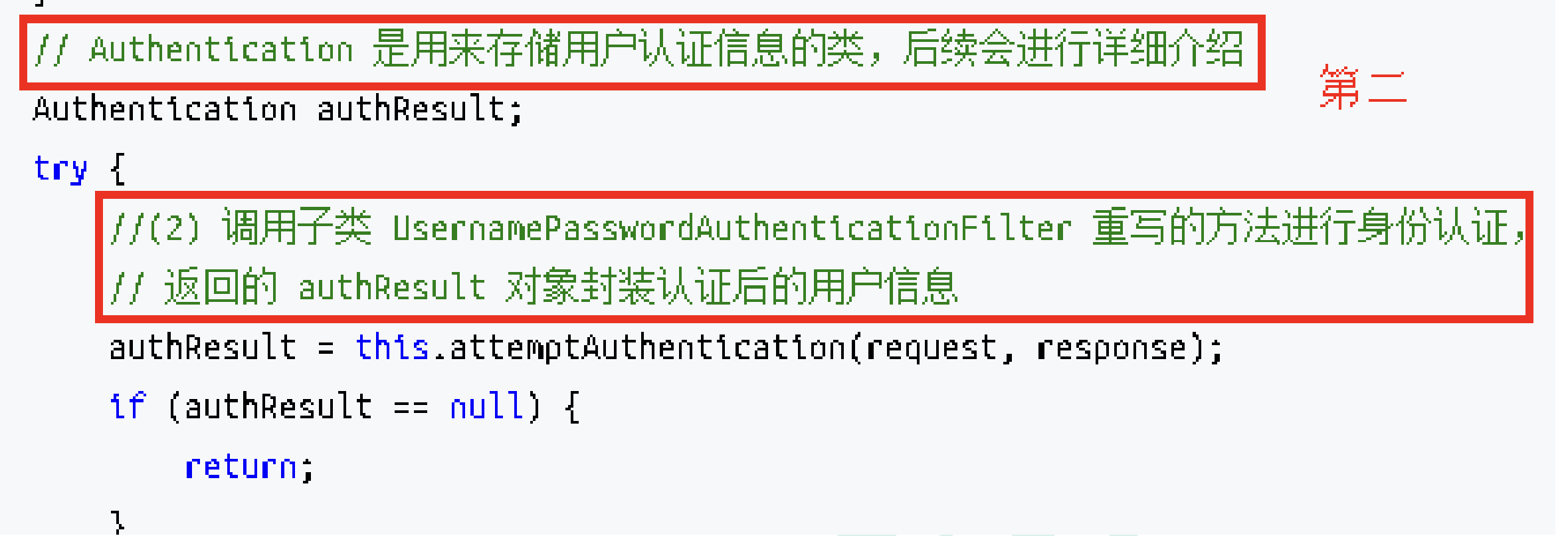The height and width of the screenshot is (536, 1568).
Task: Click the assignment = after authResult
Action: (326, 348)
